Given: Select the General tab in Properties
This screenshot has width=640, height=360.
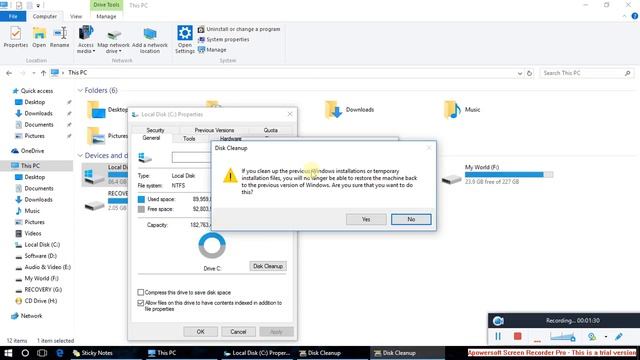Looking at the screenshot, I should (151, 138).
